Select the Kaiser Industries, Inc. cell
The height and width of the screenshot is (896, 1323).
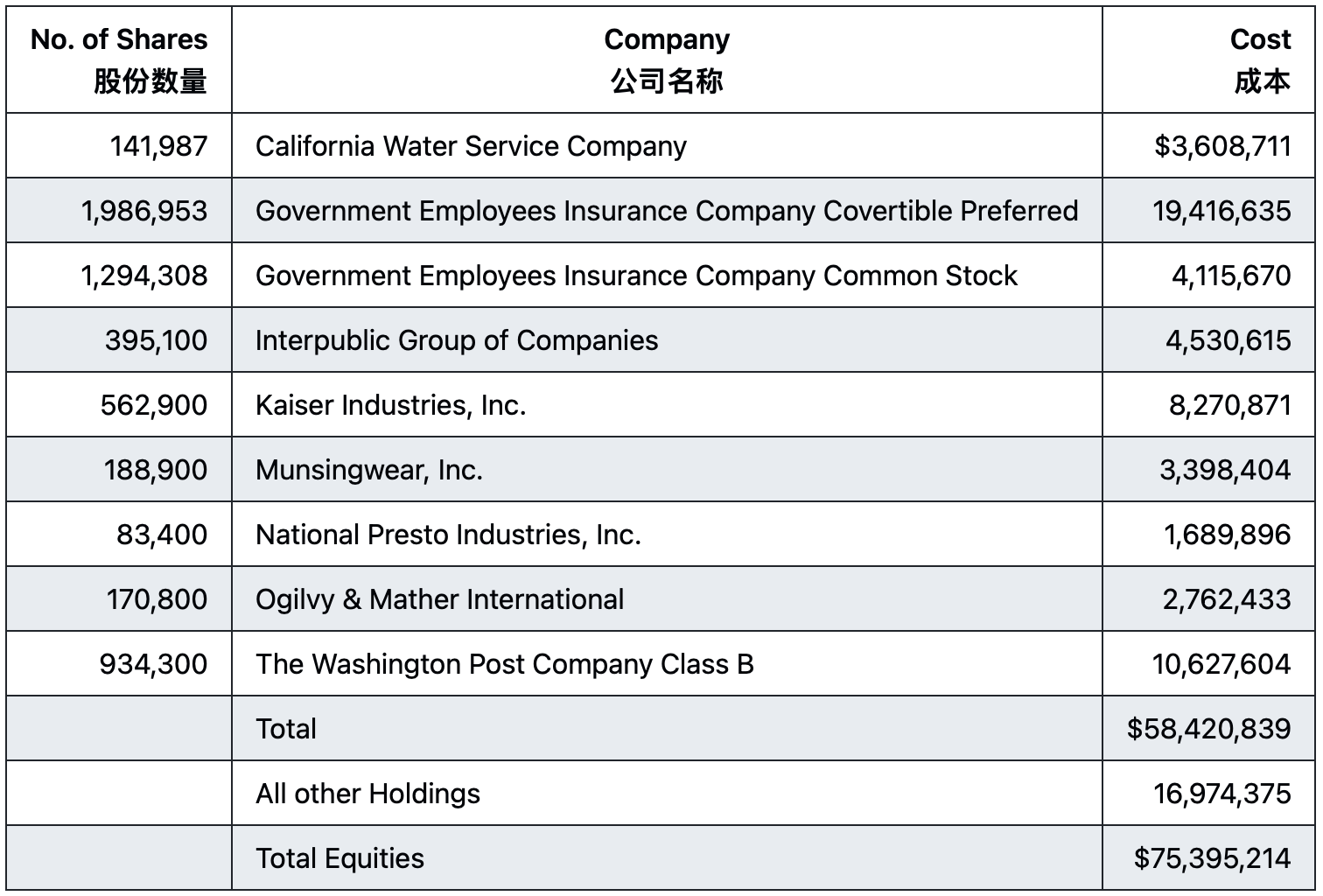667,404
